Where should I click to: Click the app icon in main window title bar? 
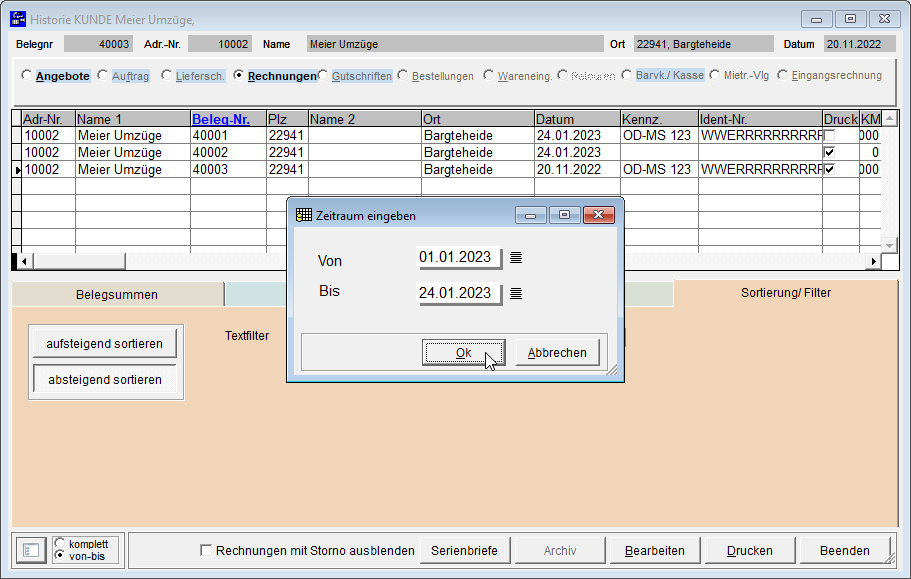click(x=18, y=19)
